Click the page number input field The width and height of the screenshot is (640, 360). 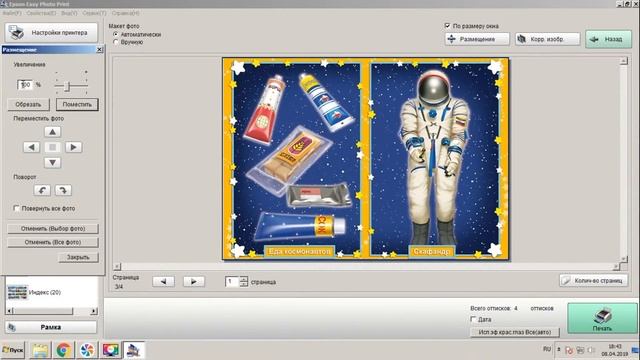pyautogui.click(x=232, y=282)
